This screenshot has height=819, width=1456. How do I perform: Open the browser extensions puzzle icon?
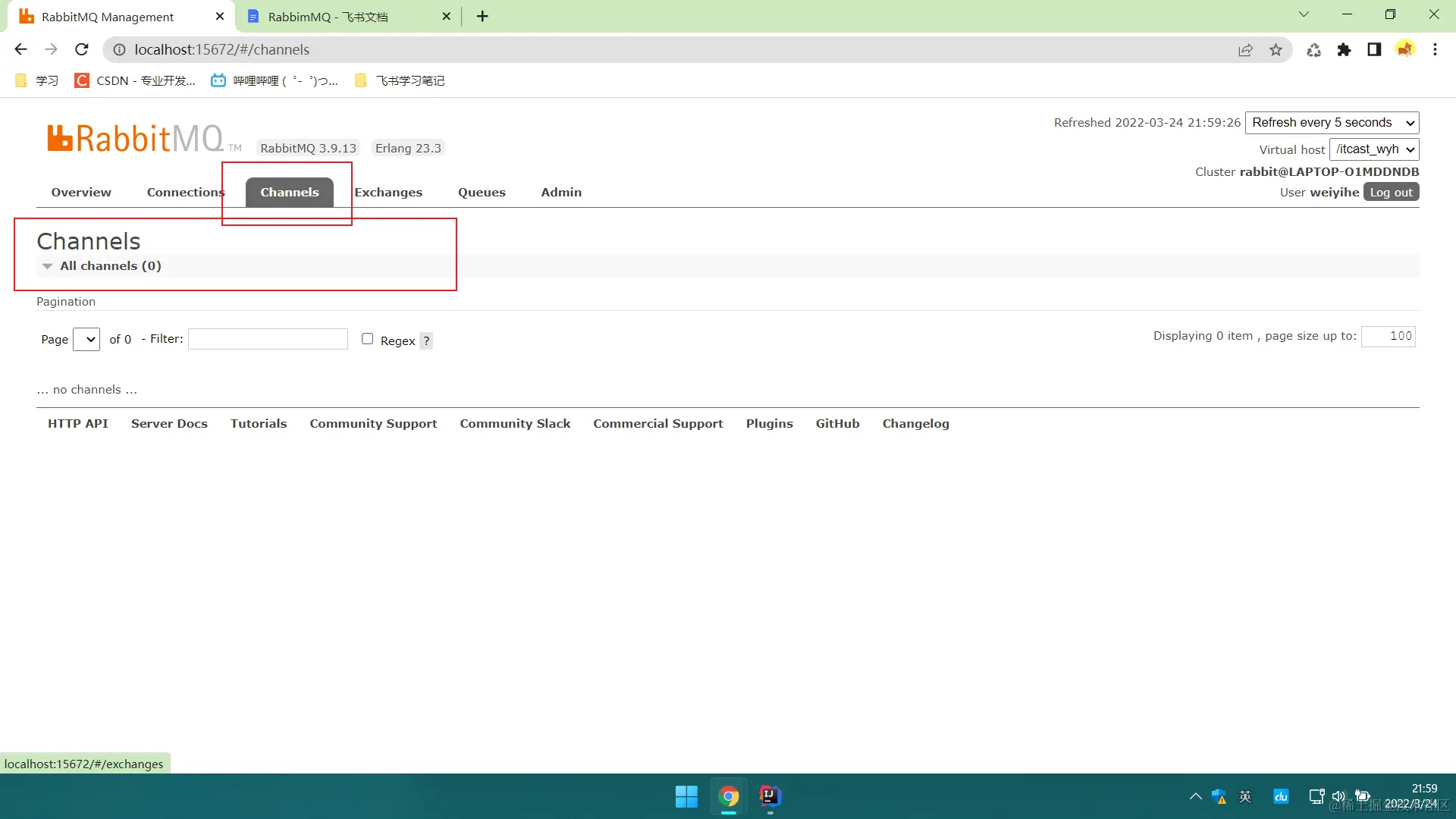[x=1344, y=50]
